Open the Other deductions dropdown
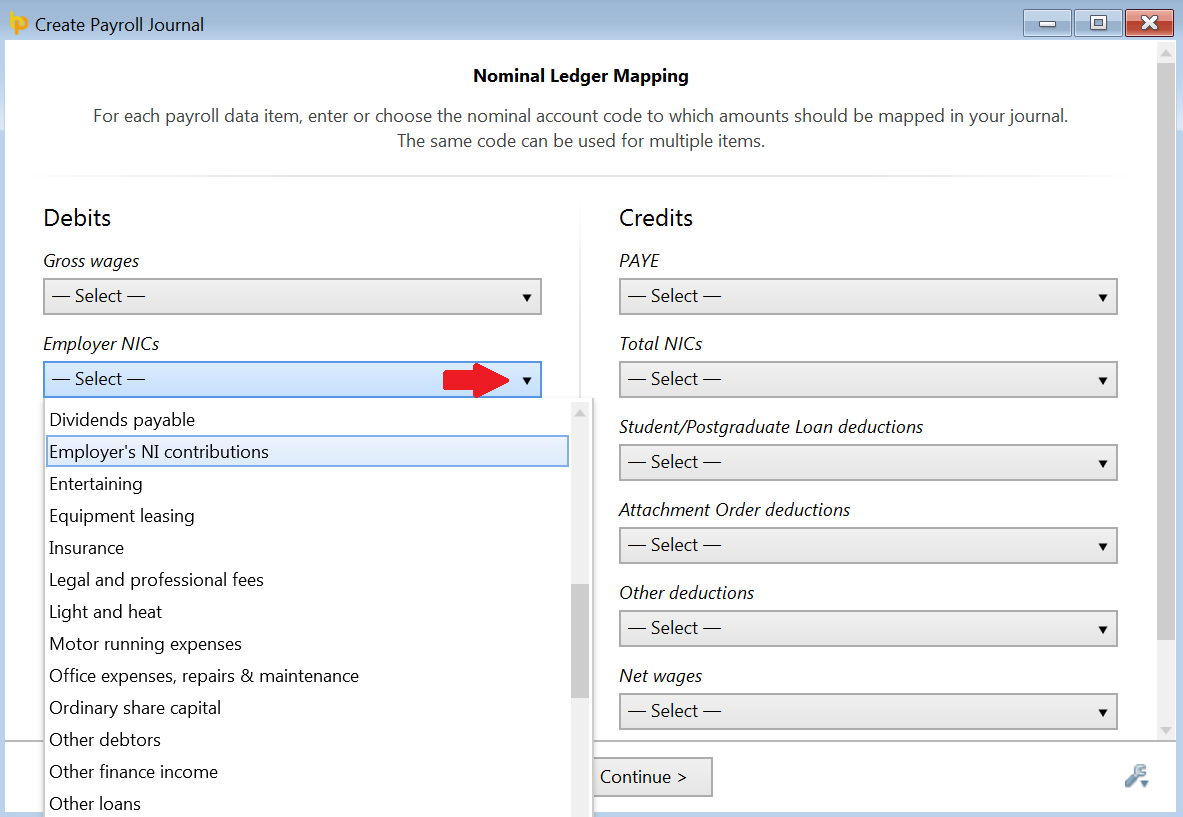The image size is (1183, 817). pos(868,628)
